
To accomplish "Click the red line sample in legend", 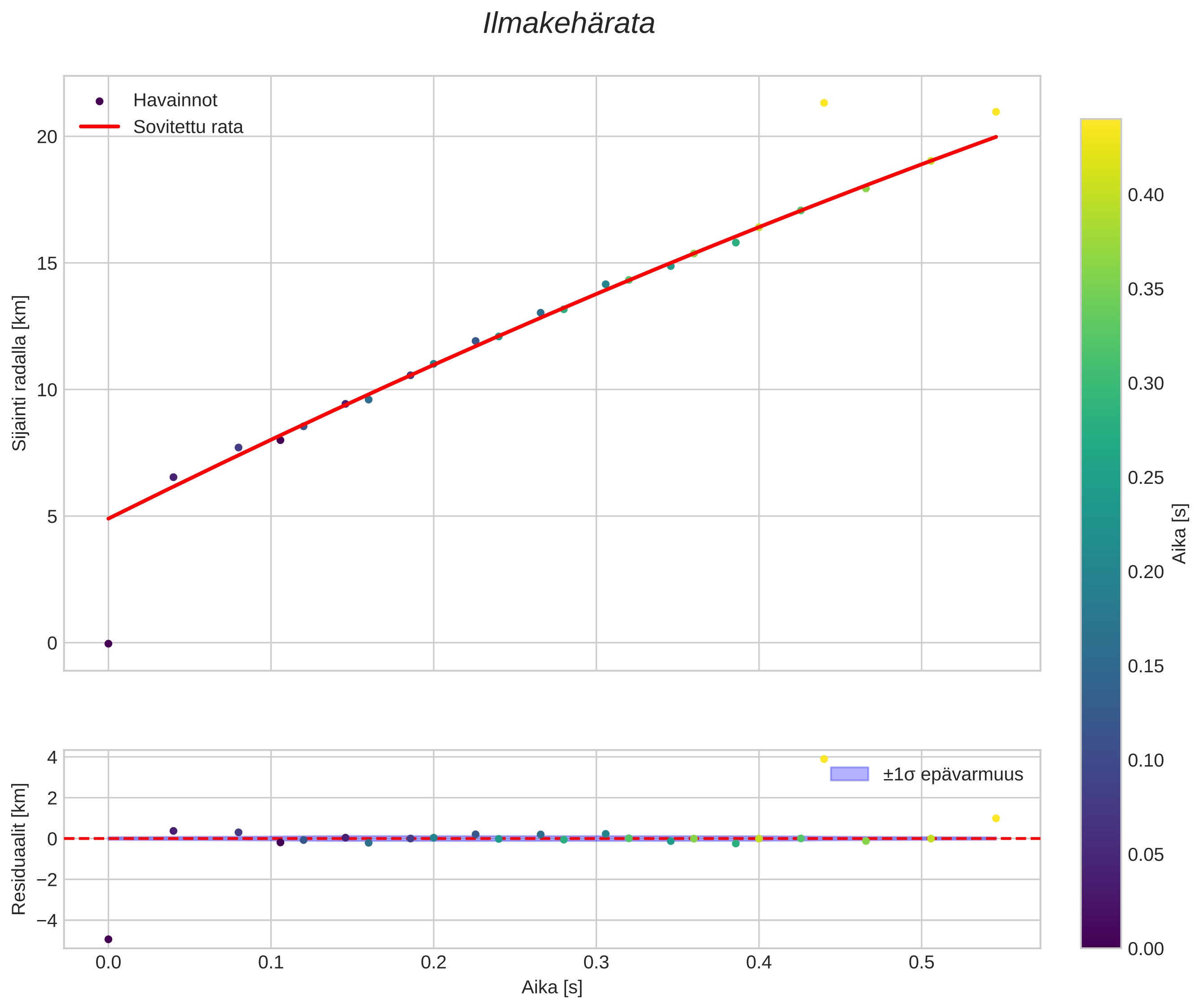I will point(100,127).
